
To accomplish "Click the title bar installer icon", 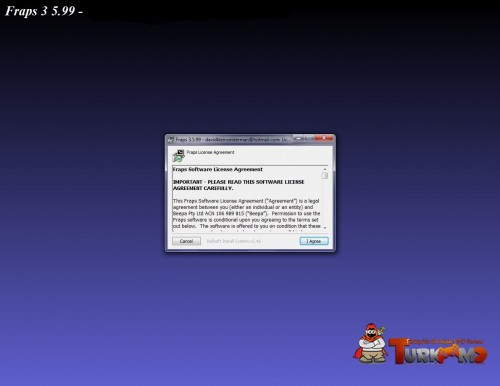I will (171, 139).
